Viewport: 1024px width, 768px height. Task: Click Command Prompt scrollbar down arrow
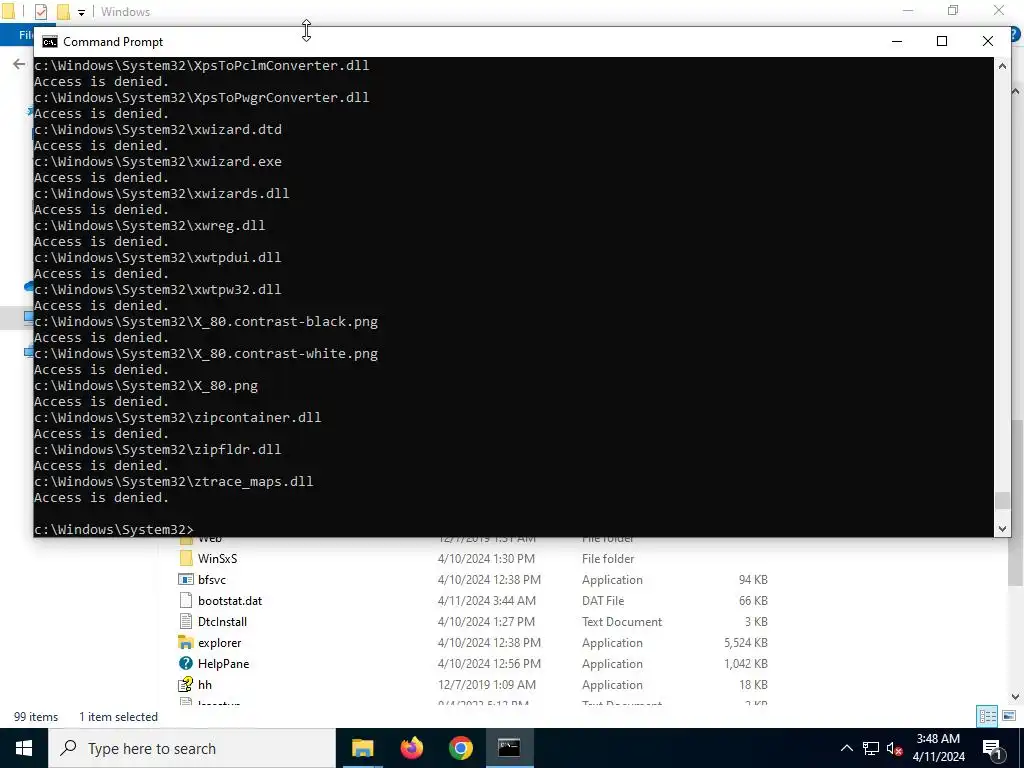[1002, 529]
